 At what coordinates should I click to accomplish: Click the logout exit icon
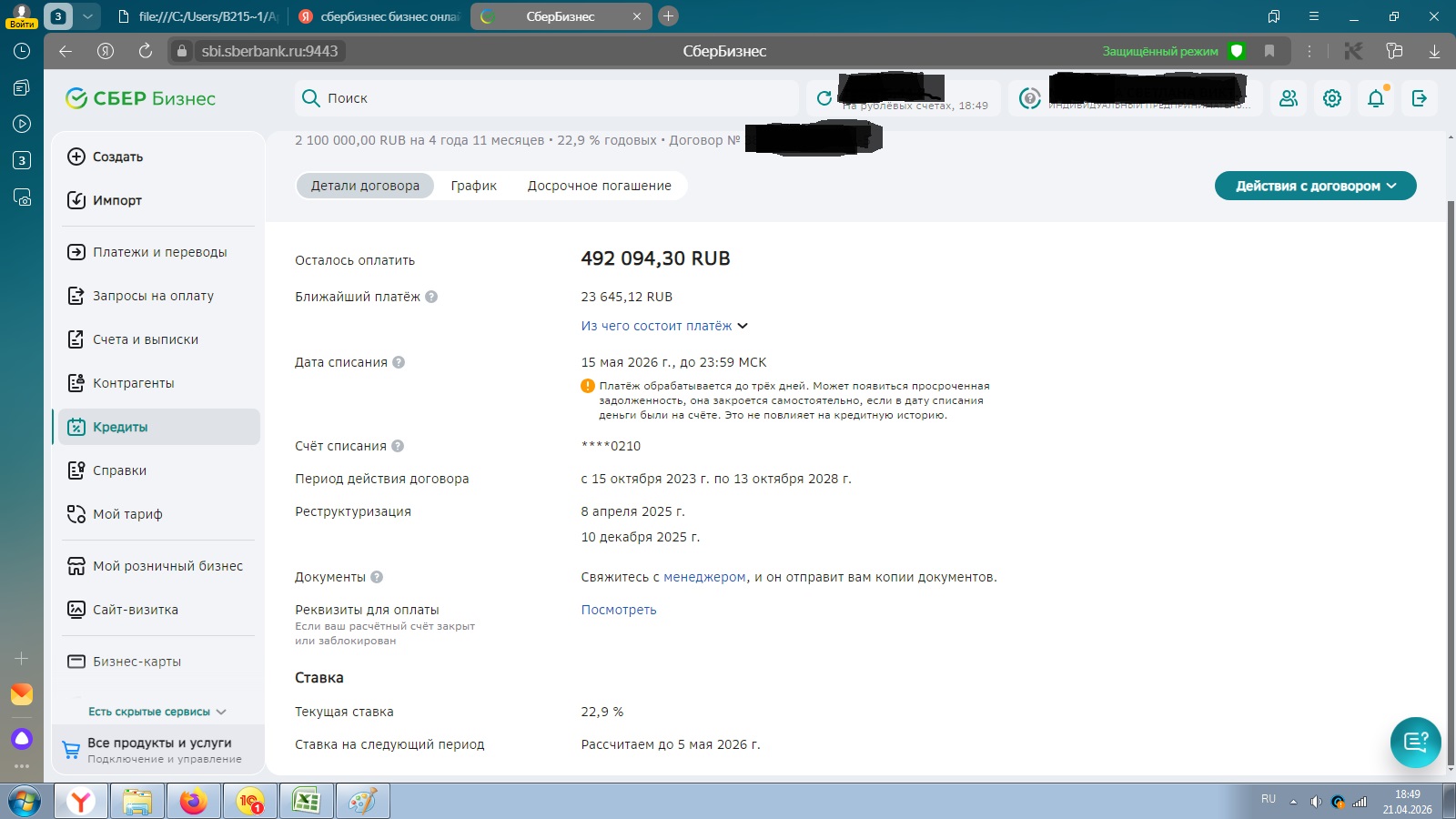point(1419,98)
